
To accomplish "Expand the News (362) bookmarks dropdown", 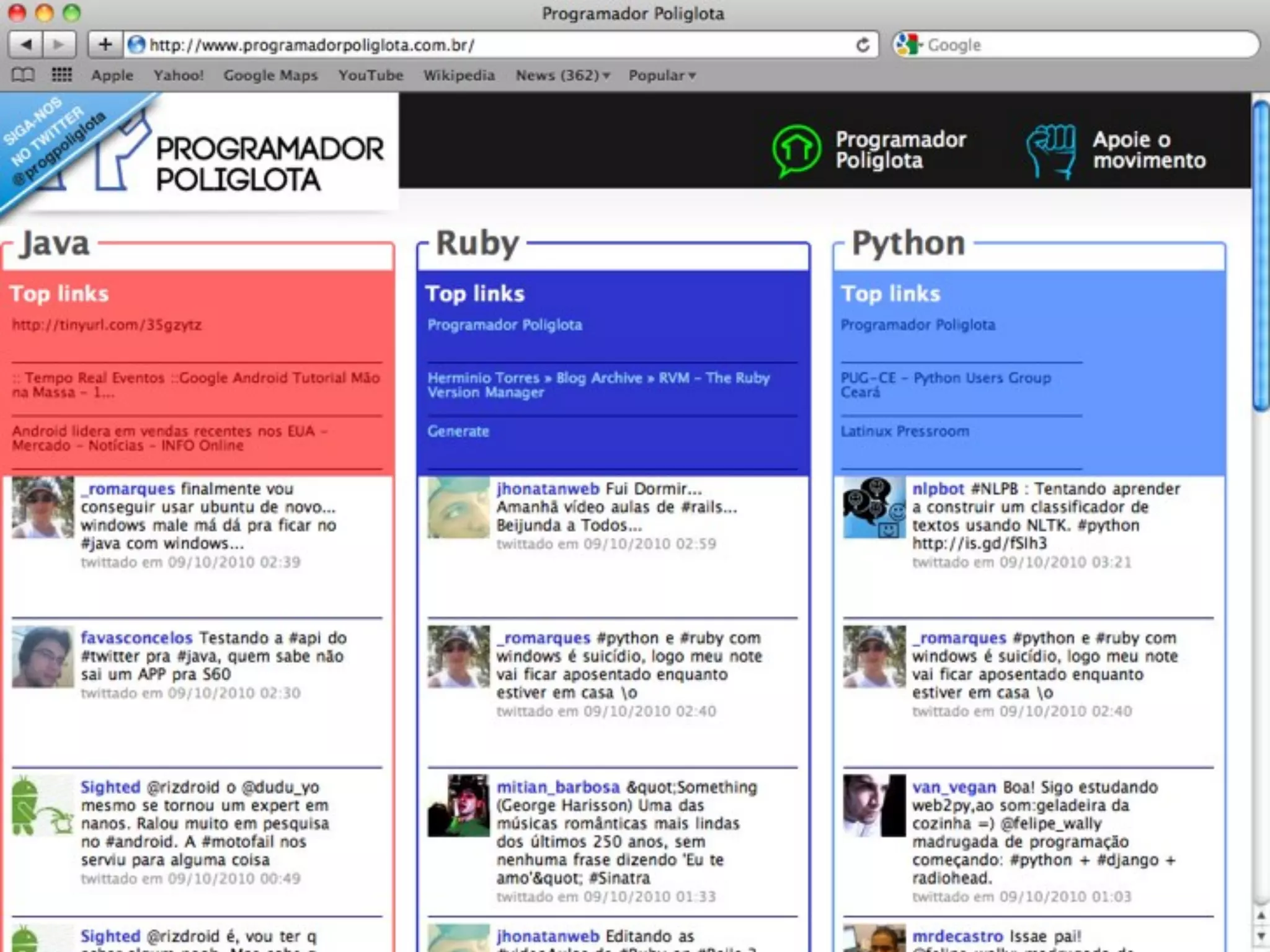I will click(562, 75).
